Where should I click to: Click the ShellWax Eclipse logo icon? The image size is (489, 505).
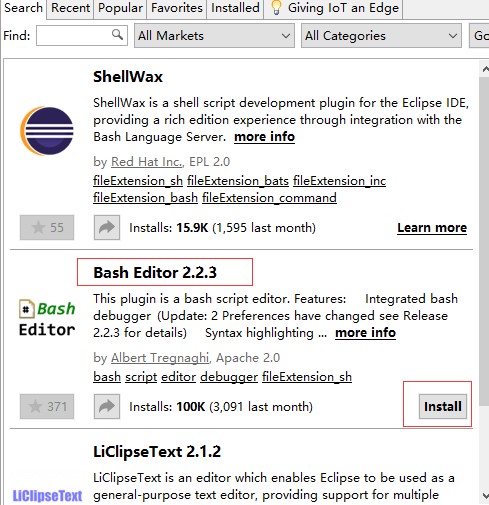(x=47, y=131)
